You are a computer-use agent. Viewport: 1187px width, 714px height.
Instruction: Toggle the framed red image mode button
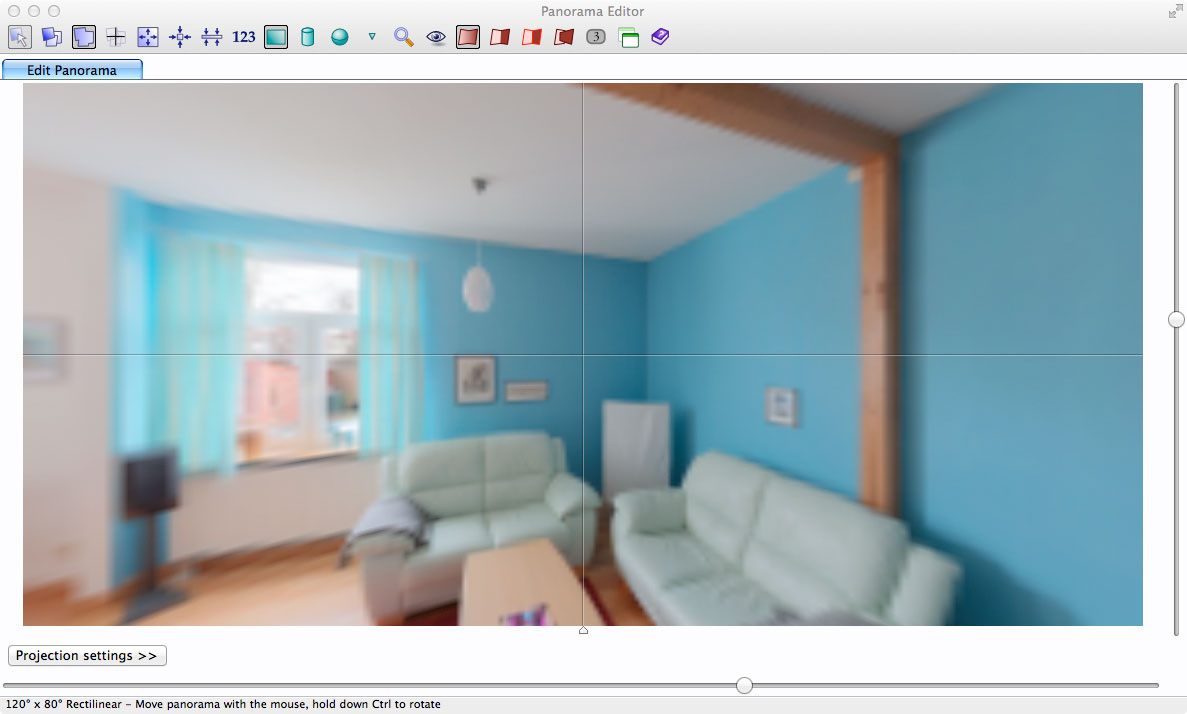tap(468, 37)
